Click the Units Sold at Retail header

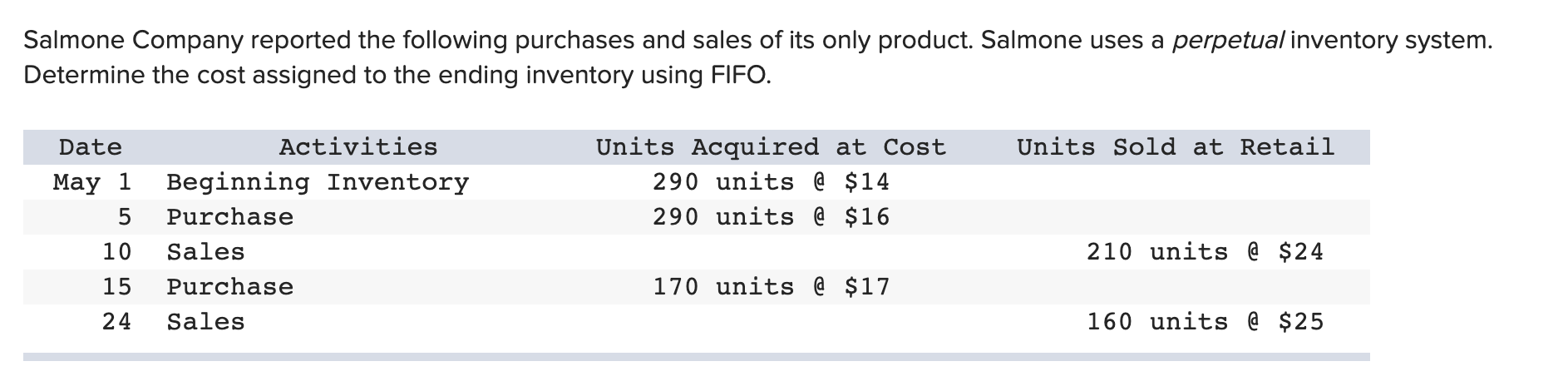[x=1176, y=147]
